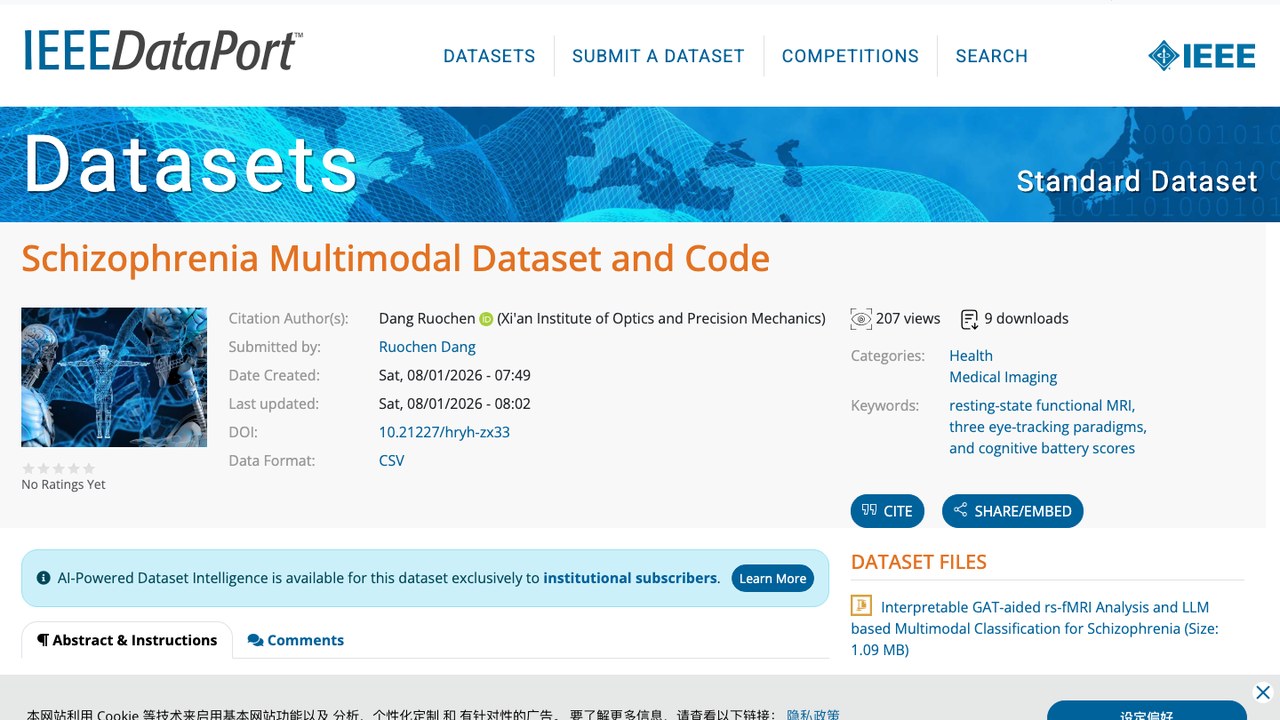Click the updated date 'Sat, 08/01/2026 - 08:02'
This screenshot has height=720, width=1280.
pyautogui.click(x=455, y=404)
